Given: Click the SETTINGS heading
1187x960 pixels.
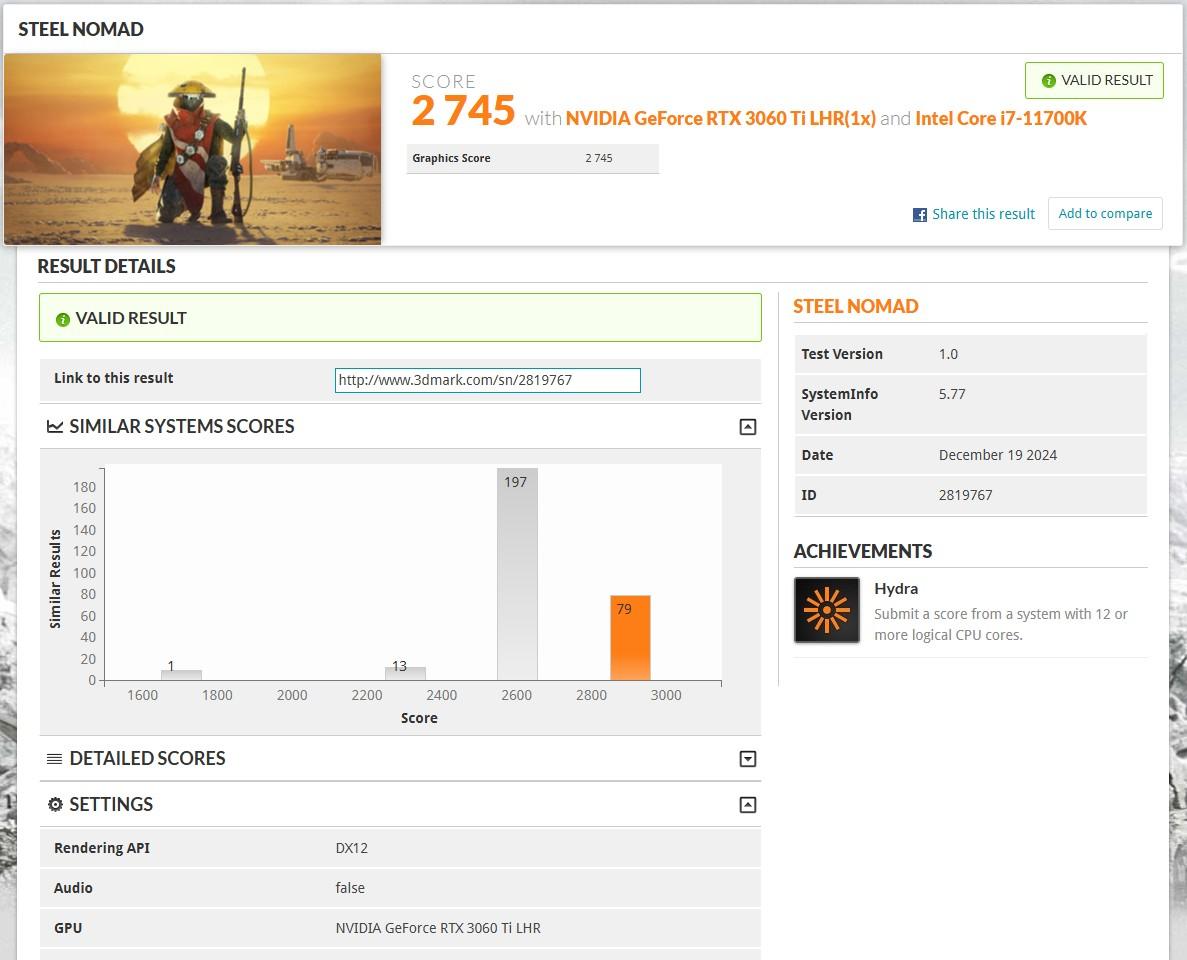Looking at the screenshot, I should pyautogui.click(x=111, y=804).
